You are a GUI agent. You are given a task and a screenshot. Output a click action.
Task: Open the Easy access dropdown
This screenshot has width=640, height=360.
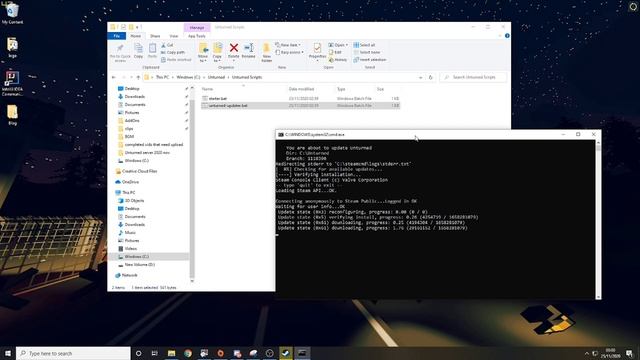(289, 52)
